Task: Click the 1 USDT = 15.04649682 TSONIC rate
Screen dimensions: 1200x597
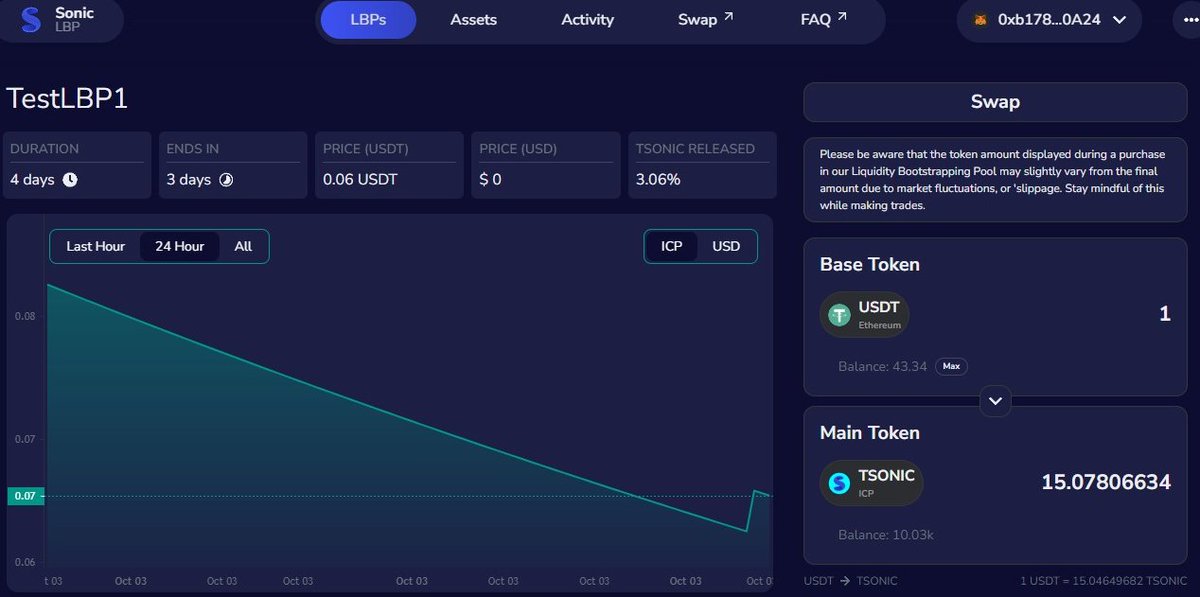Action: [x=1104, y=581]
